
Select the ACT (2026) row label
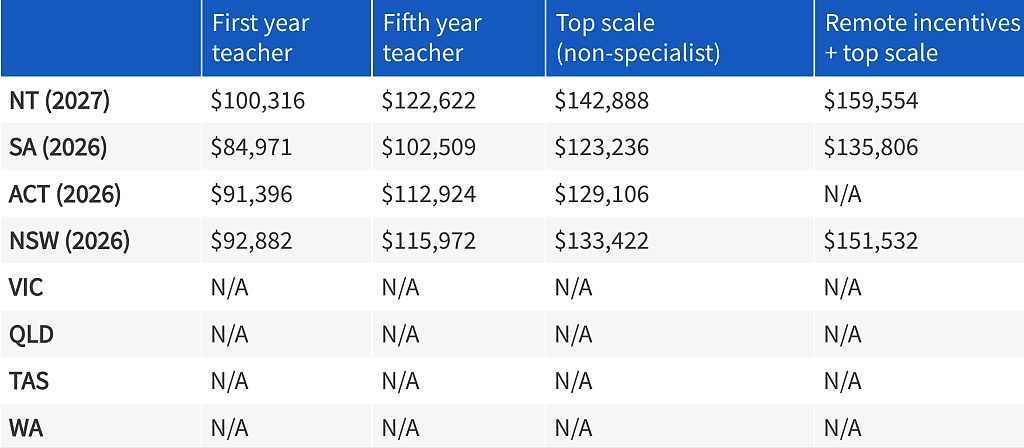(x=65, y=195)
